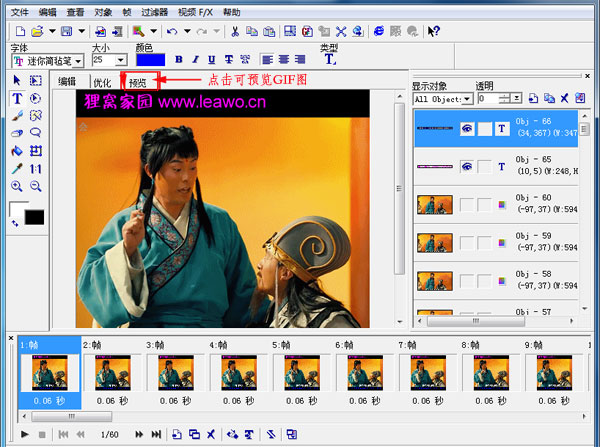The width and height of the screenshot is (600, 447).
Task: Select the Eraser tool
Action: click(17, 133)
